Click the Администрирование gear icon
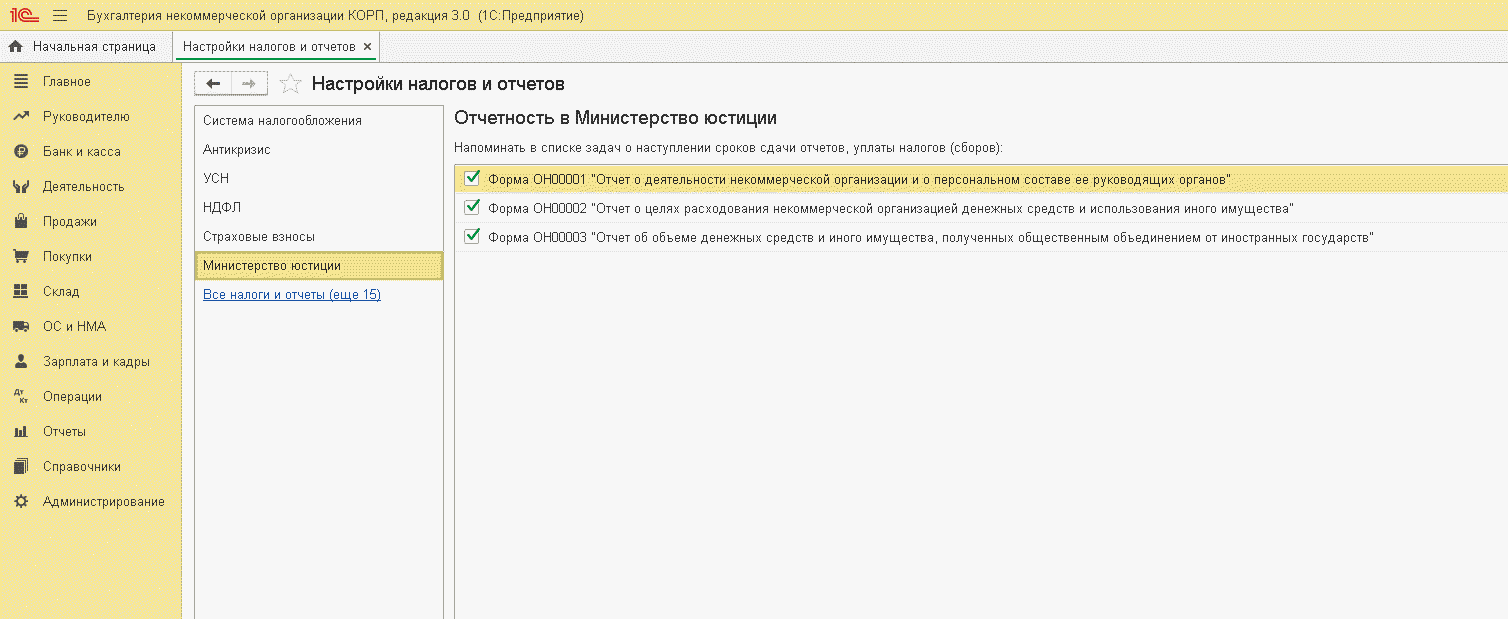Image resolution: width=1508 pixels, height=619 pixels. (21, 501)
